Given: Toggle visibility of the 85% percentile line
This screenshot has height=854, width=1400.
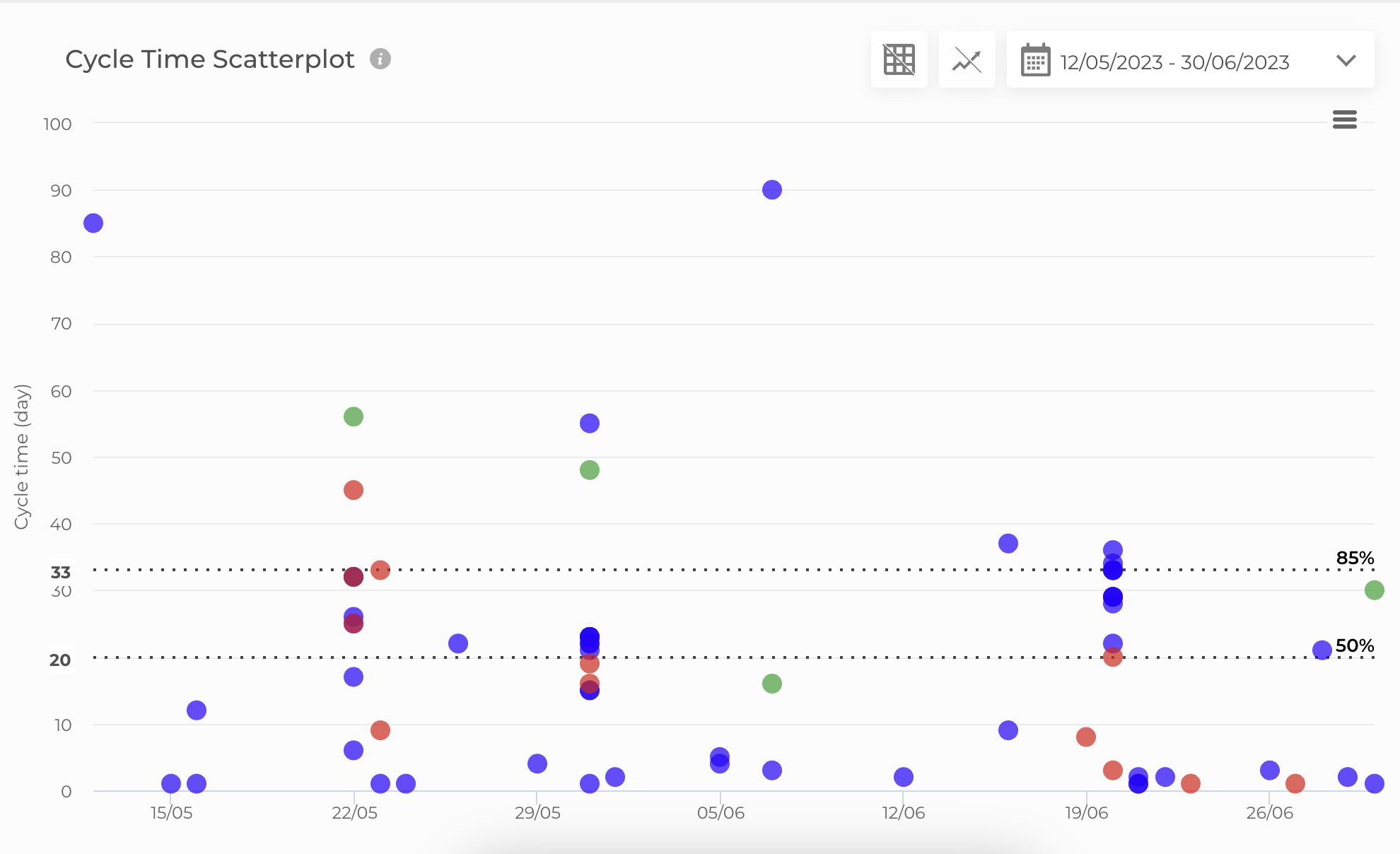Looking at the screenshot, I should coord(1355,558).
